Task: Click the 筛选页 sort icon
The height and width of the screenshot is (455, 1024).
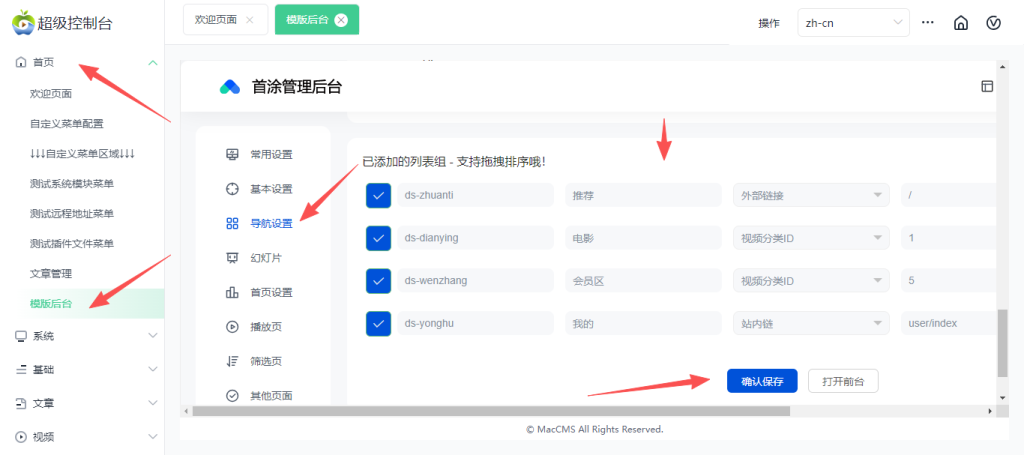Action: (232, 361)
